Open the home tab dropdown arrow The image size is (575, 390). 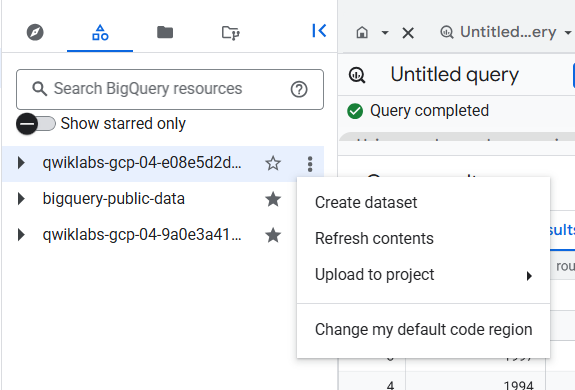click(385, 33)
